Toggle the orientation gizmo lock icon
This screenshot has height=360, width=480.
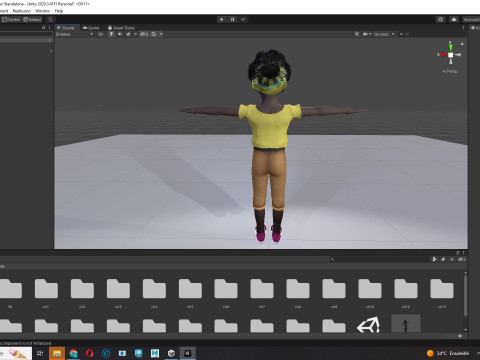[x=462, y=44]
